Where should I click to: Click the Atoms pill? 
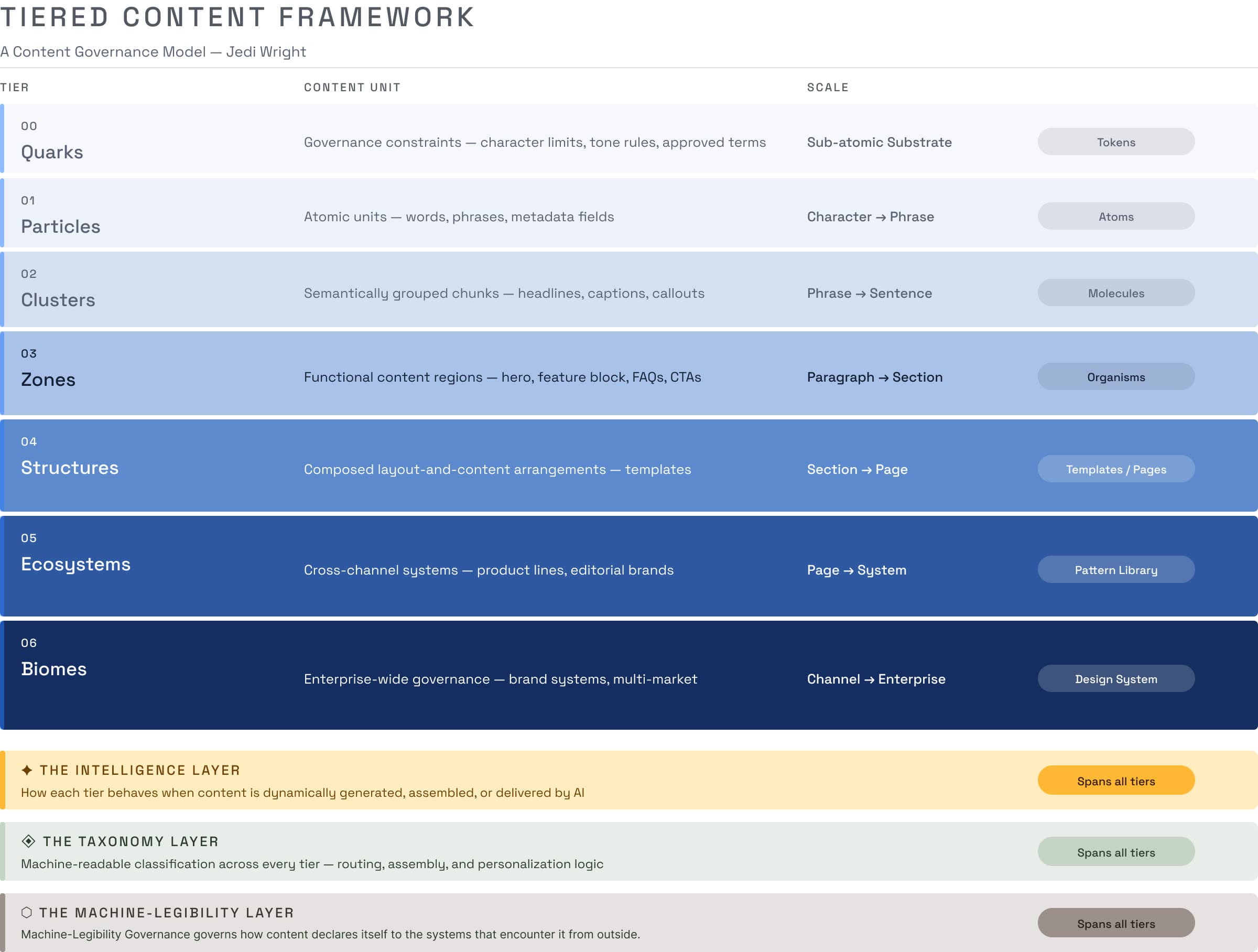[1116, 216]
